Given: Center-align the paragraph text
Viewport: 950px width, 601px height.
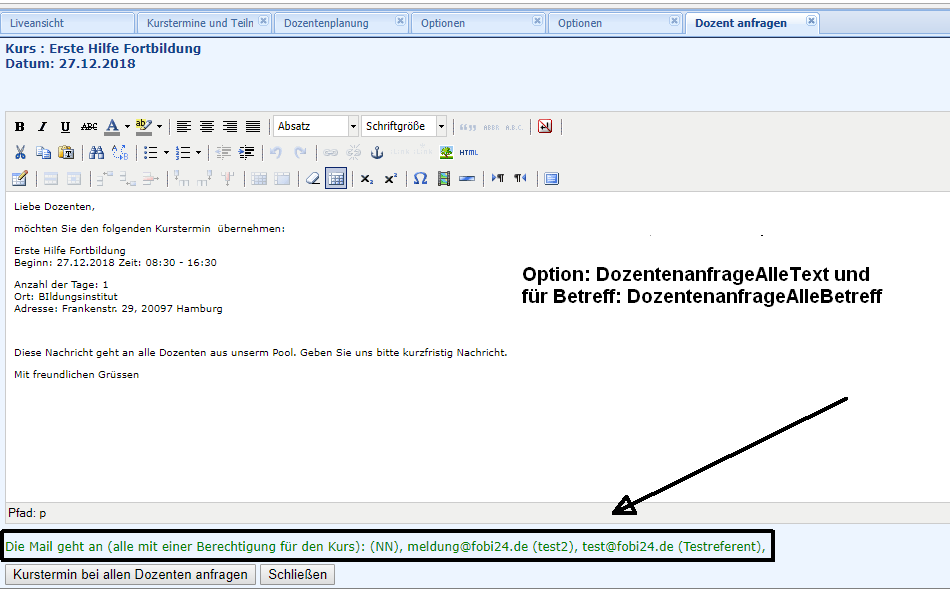Looking at the screenshot, I should tap(207, 127).
